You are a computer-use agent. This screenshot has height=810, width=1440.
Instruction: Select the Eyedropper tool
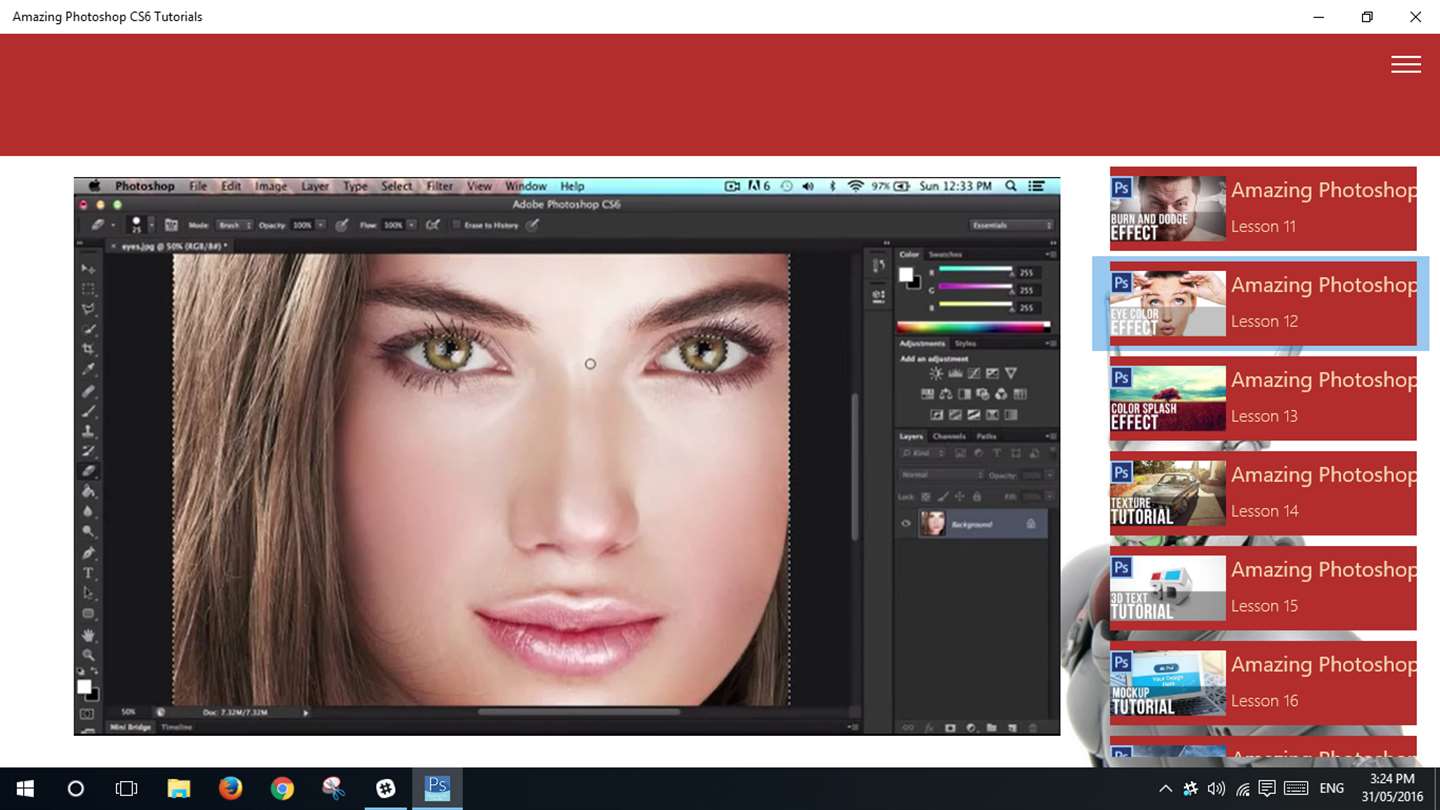point(88,371)
